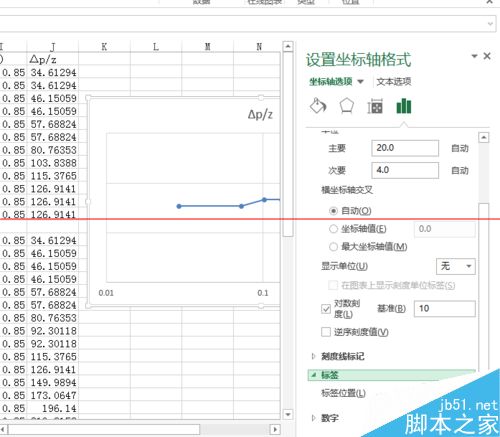Select cell with value 149.9894
Viewport: 500px width, 437px height.
[53, 382]
